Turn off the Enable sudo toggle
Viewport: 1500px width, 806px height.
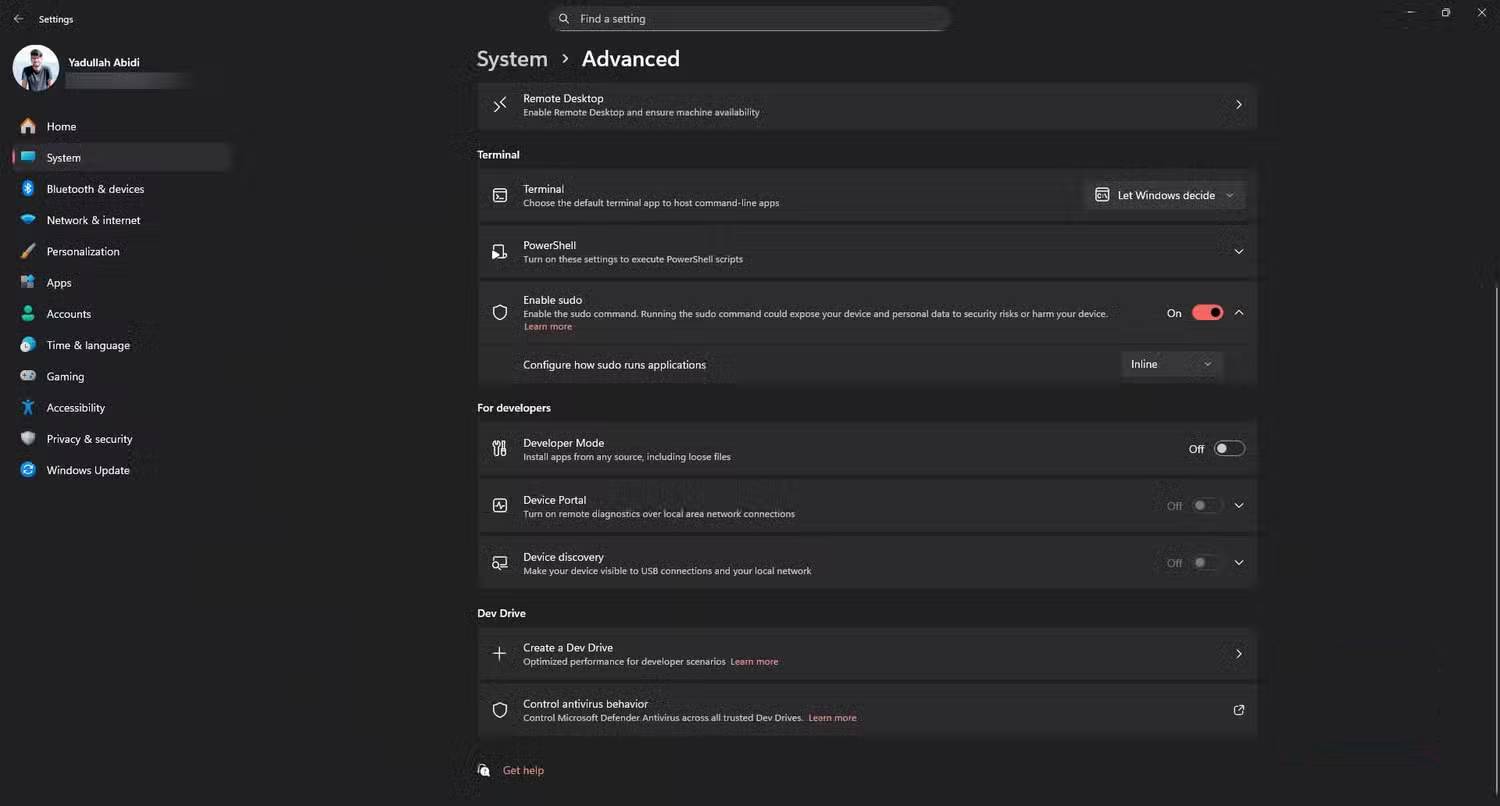point(1208,313)
